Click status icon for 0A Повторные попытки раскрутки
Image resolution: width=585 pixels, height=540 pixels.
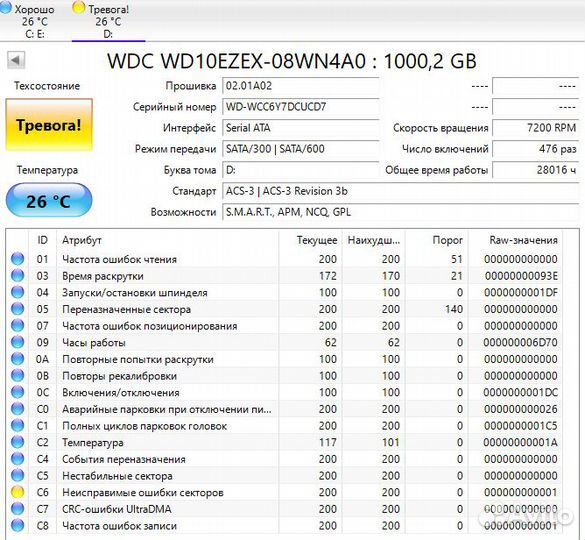18,359
